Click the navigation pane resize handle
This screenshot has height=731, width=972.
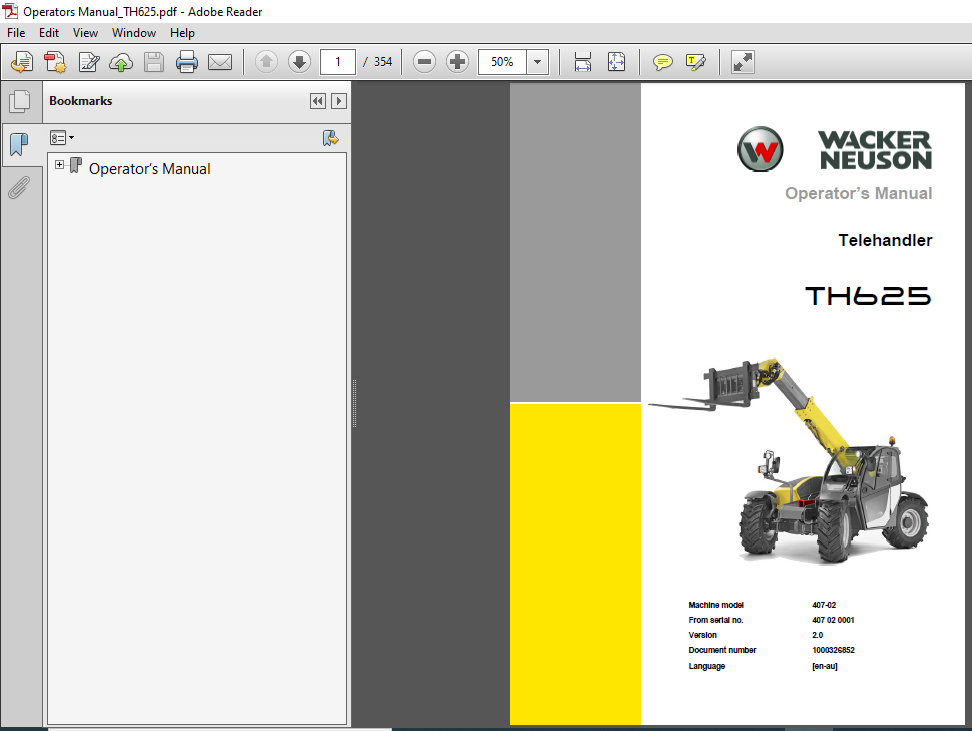(355, 403)
